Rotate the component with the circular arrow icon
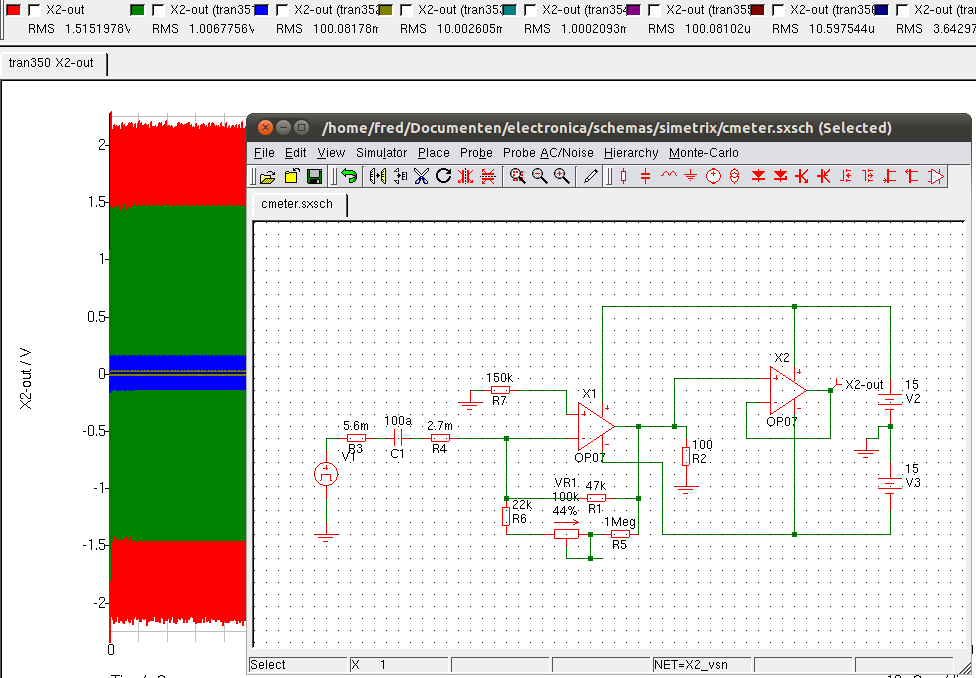This screenshot has height=678, width=976. point(443,177)
